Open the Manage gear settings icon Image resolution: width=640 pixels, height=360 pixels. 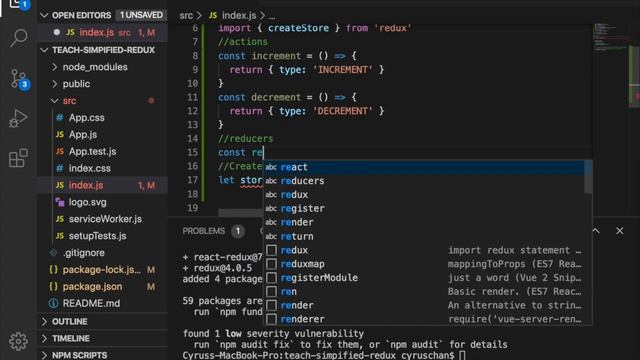(x=18, y=341)
